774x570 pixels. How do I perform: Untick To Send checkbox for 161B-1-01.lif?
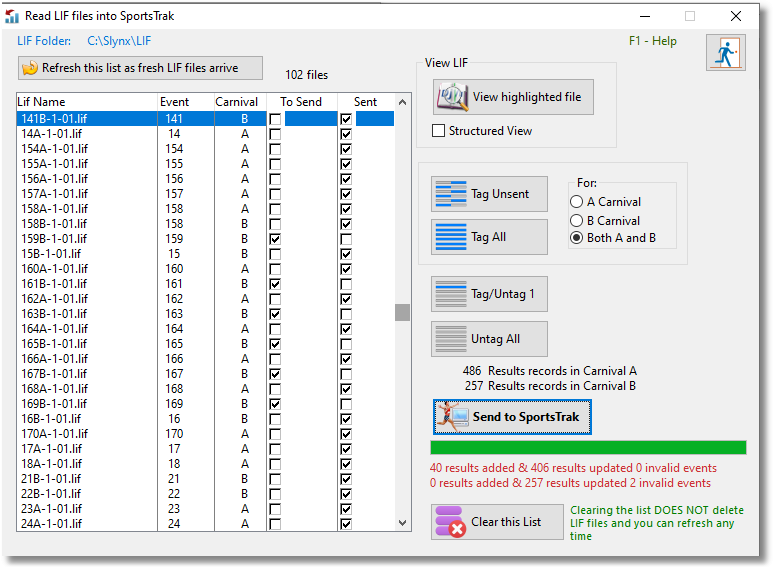[275, 284]
